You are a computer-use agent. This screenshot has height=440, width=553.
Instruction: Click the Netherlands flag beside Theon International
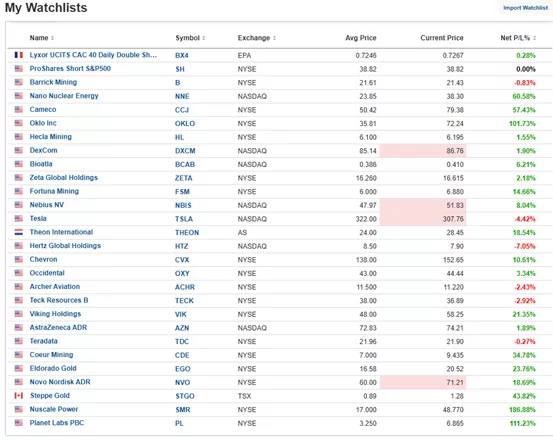(19, 232)
